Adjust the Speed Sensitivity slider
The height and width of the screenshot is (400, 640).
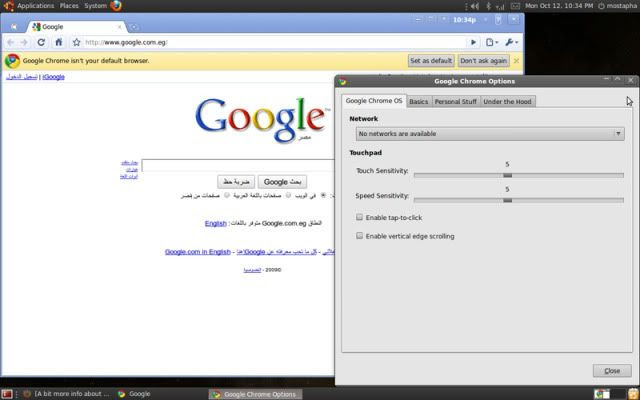507,200
